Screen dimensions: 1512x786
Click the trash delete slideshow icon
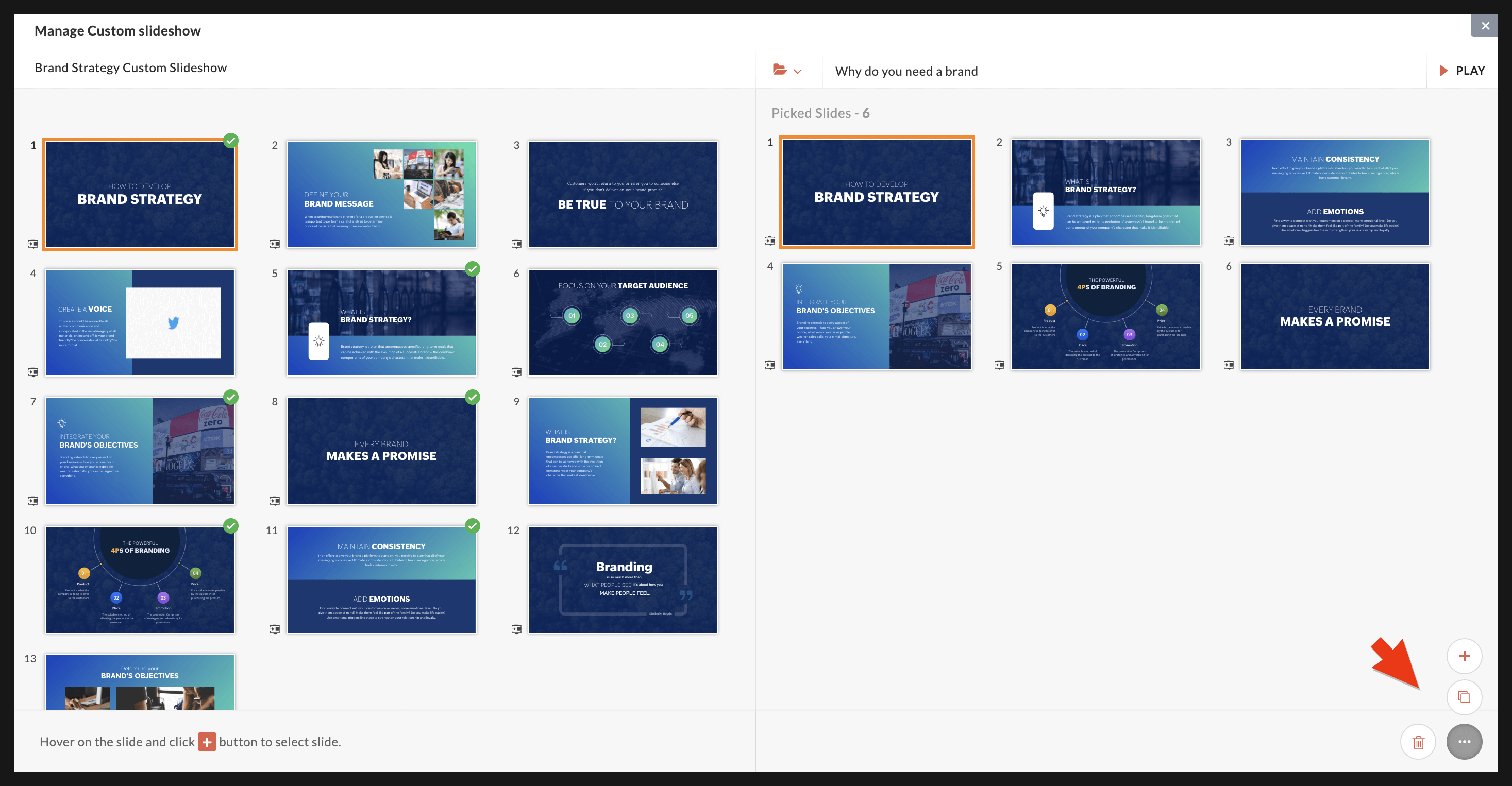pyautogui.click(x=1418, y=742)
